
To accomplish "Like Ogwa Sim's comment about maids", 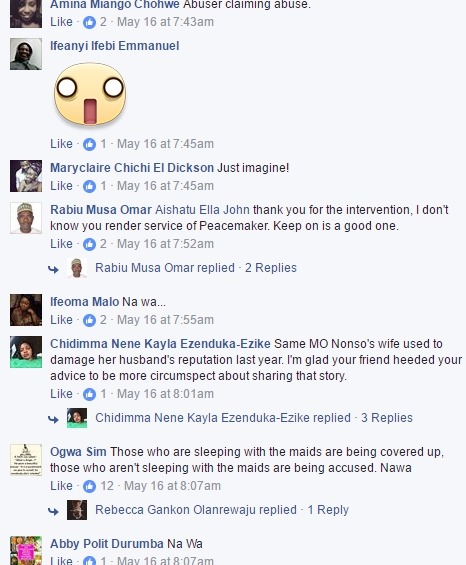I will [61, 486].
